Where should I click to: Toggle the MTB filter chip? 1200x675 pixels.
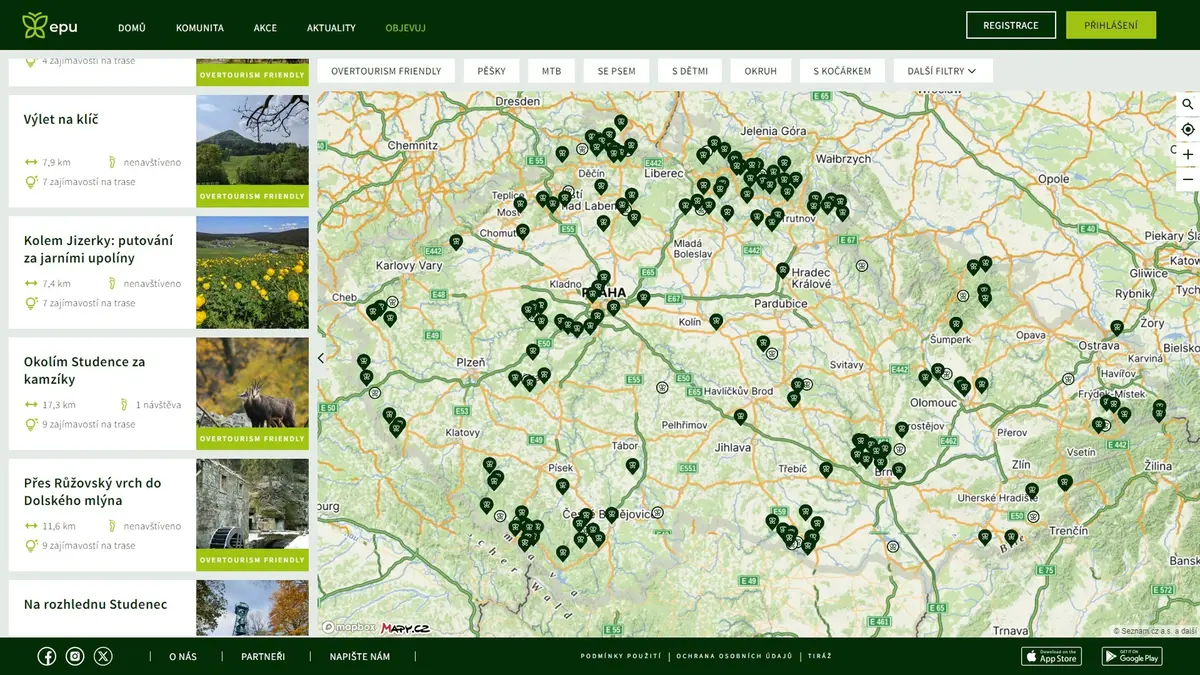point(552,71)
